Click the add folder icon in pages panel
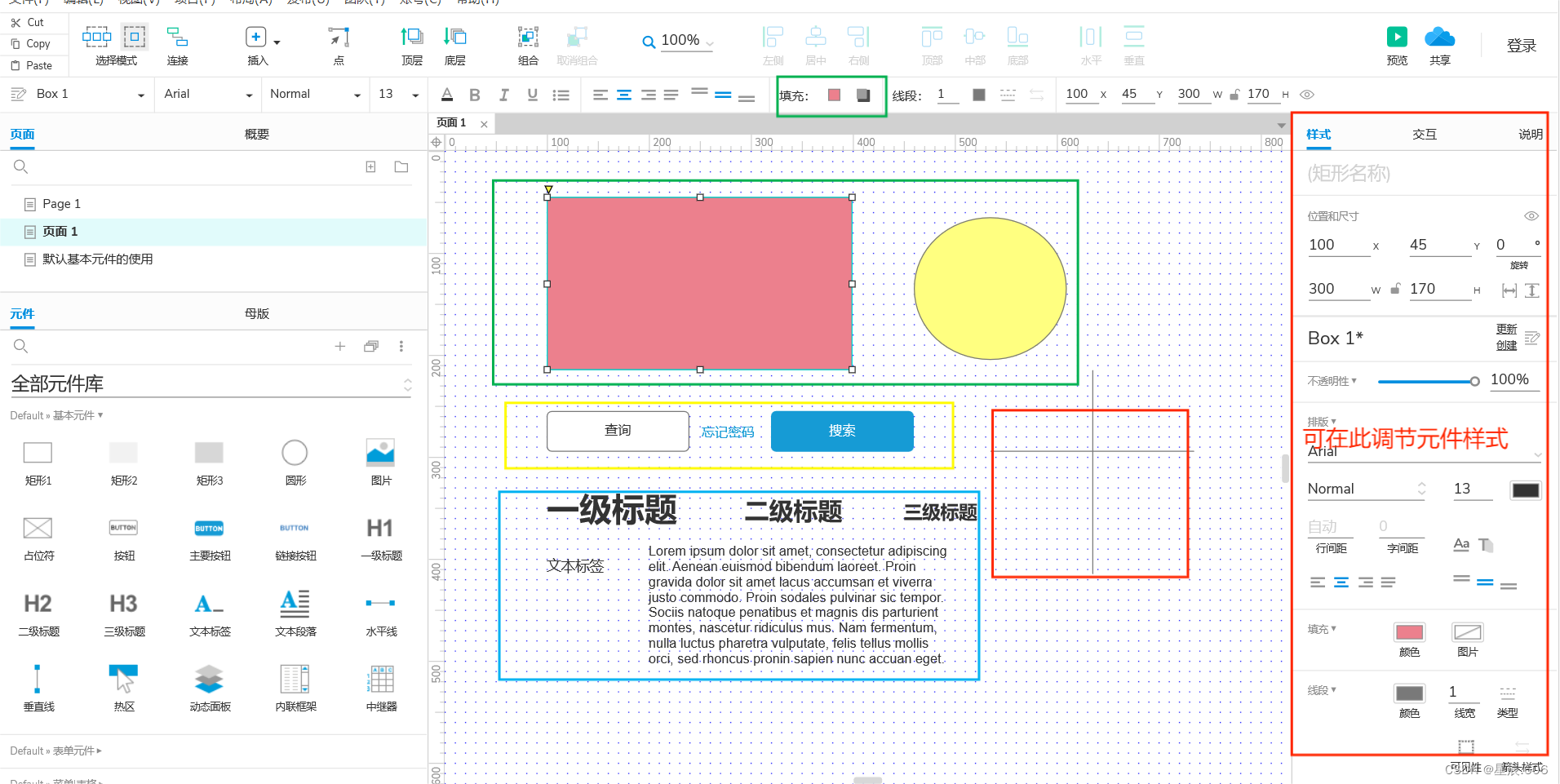Screen dimensions: 1560x784 point(401,166)
